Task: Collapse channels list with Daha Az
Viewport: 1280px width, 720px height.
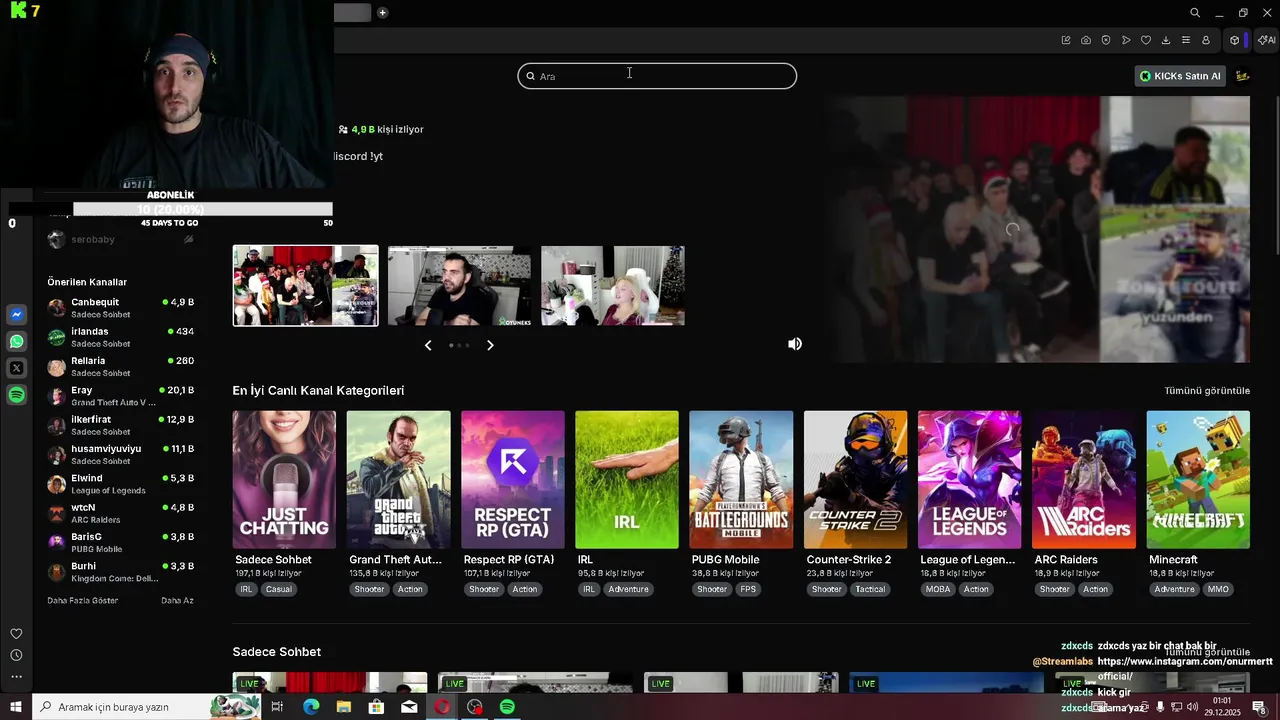Action: point(177,601)
